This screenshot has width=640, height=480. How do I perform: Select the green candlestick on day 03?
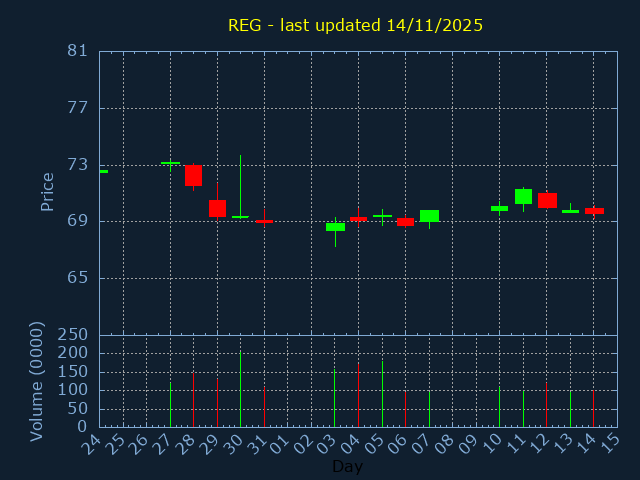pyautogui.click(x=335, y=227)
